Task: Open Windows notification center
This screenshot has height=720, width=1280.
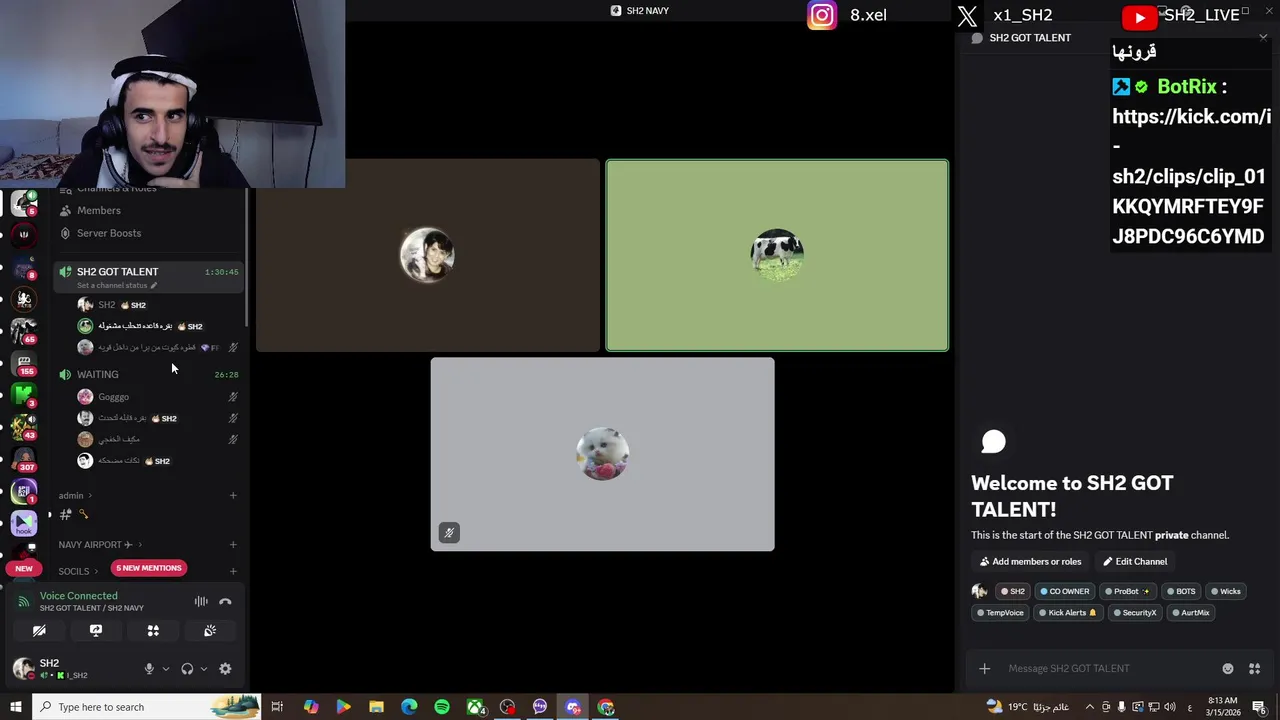Action: 1259,707
